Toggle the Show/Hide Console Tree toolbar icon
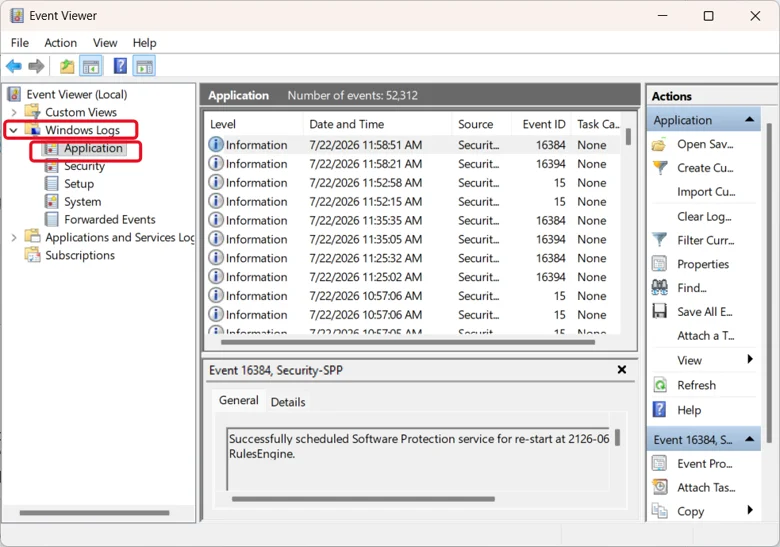The height and width of the screenshot is (547, 780). click(x=91, y=66)
